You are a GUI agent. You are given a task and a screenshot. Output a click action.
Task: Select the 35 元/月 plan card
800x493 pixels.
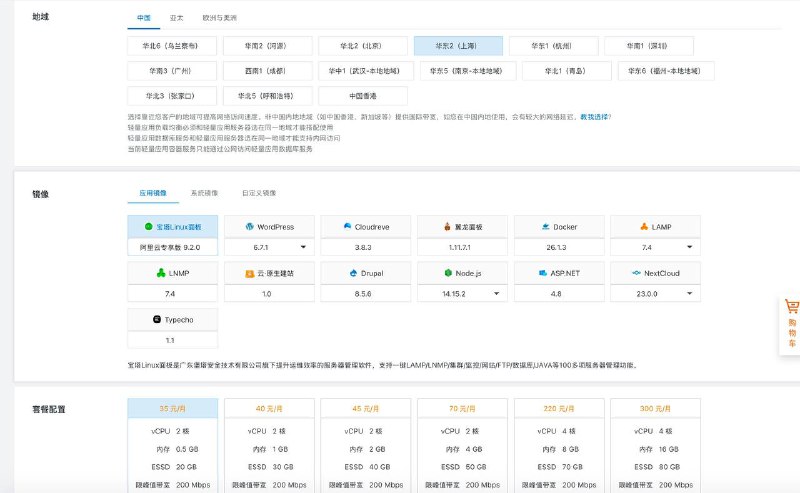click(172, 446)
